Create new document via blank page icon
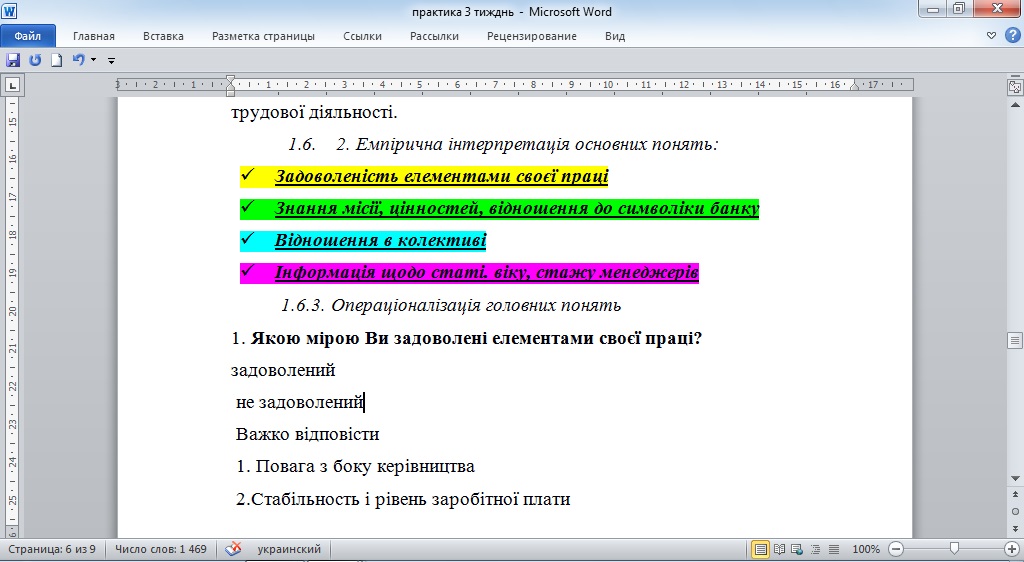The width and height of the screenshot is (1024, 562). pos(57,60)
